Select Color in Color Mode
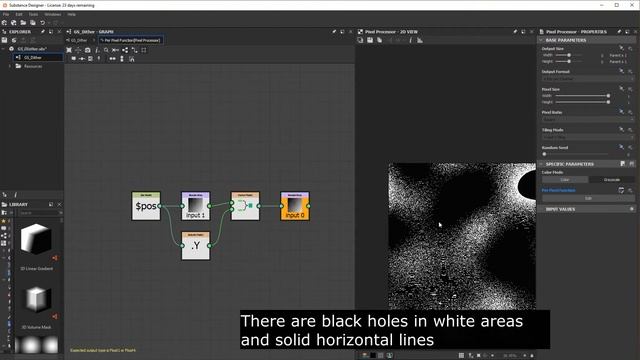Screen dimensions: 640x360 point(565,180)
